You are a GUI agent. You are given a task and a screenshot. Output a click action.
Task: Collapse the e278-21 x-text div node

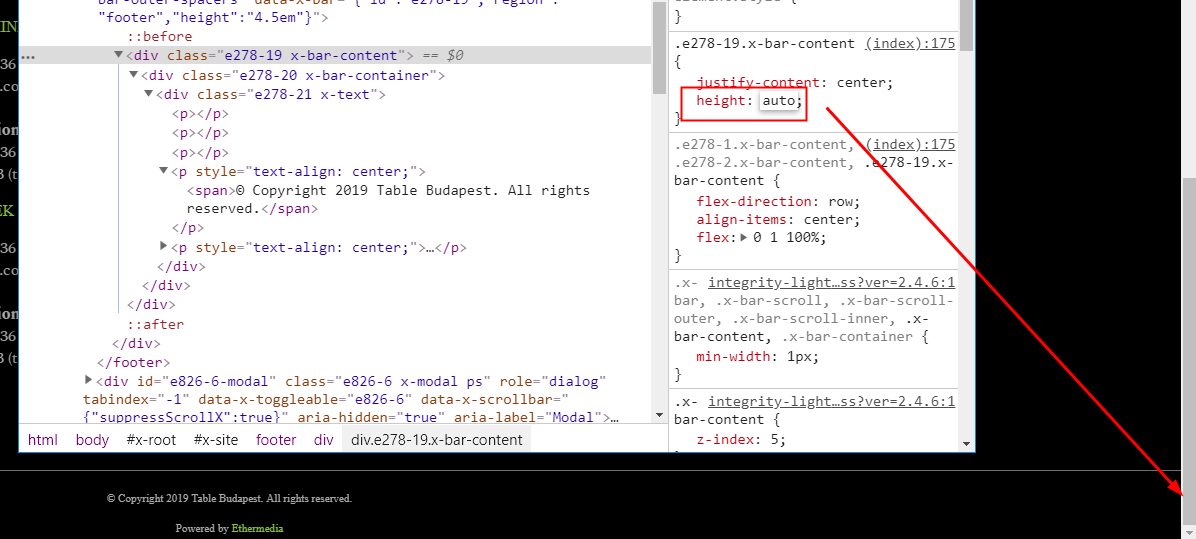pos(149,95)
